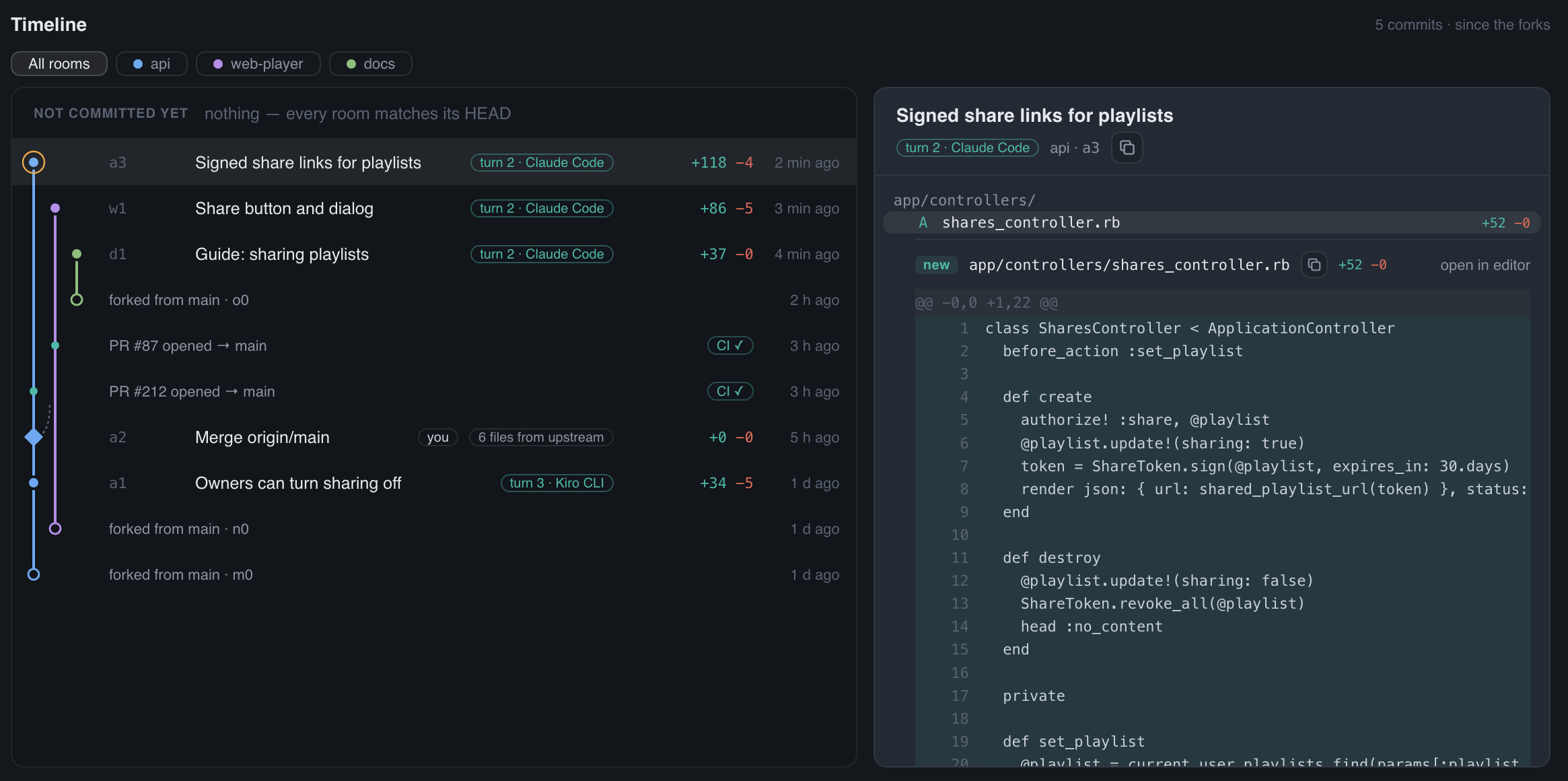This screenshot has width=1568, height=781.
Task: Click the d1 green commit dot
Action: pos(77,254)
